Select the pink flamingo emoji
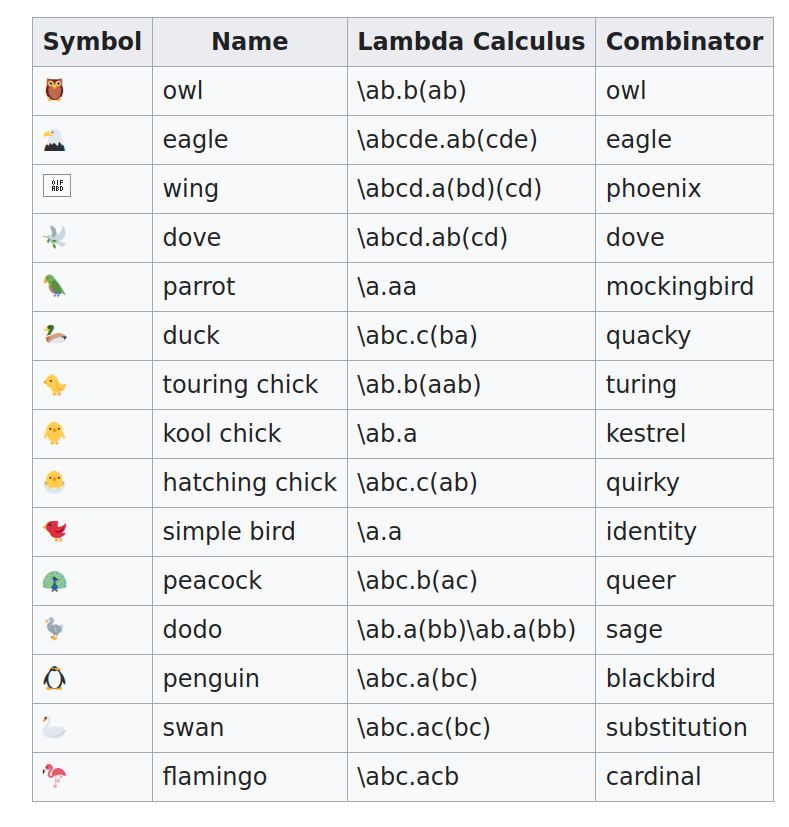The width and height of the screenshot is (789, 827). 54,776
